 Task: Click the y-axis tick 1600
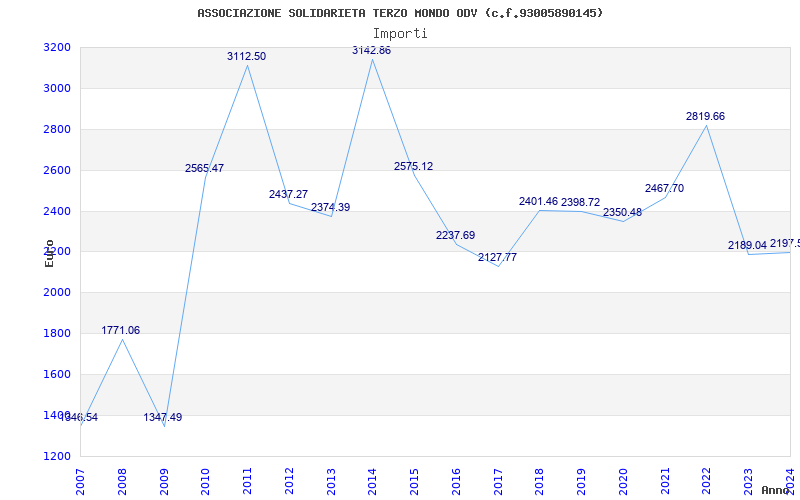(x=57, y=374)
